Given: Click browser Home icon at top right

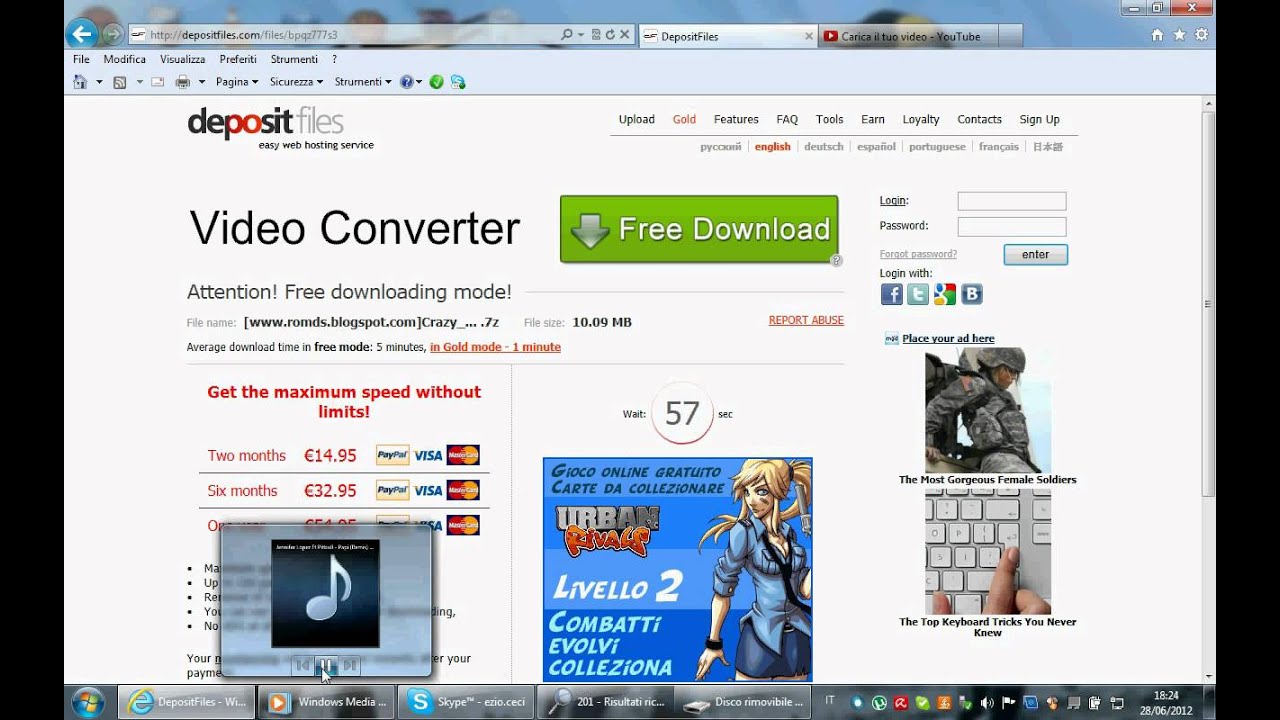Looking at the screenshot, I should (1157, 34).
